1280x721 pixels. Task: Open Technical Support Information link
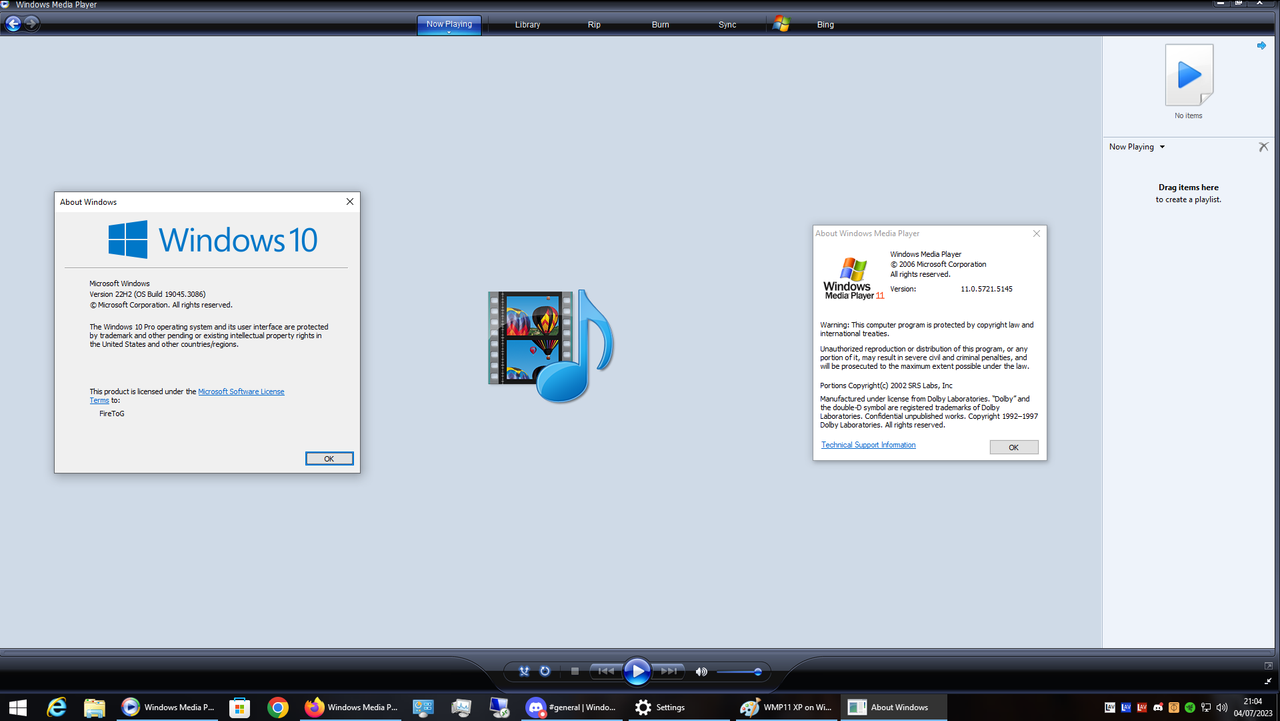coord(867,445)
